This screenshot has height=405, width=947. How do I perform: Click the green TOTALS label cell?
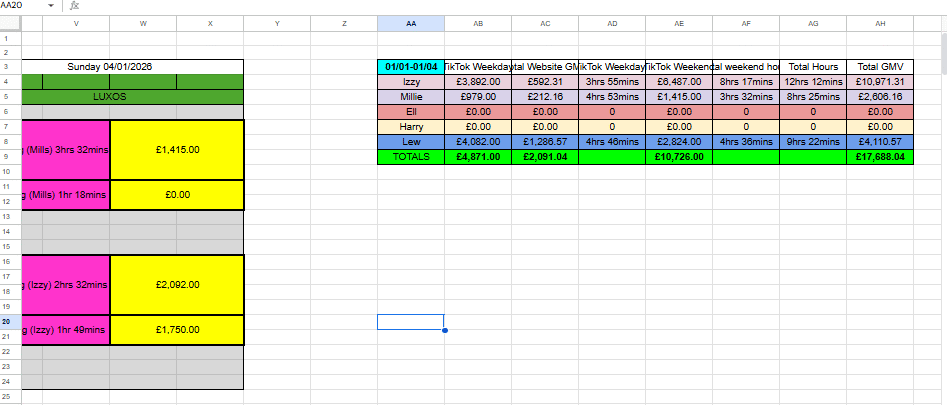[x=411, y=157]
